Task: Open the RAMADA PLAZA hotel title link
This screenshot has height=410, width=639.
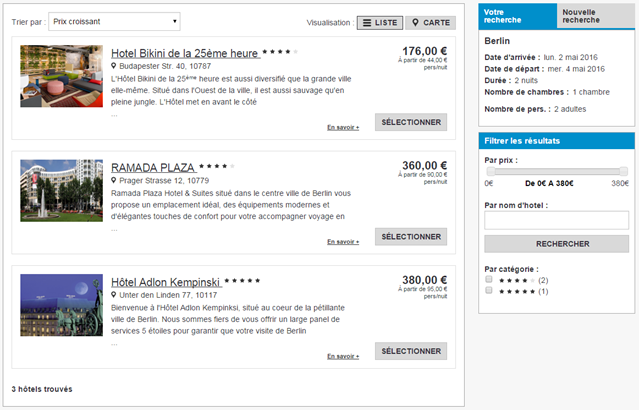Action: coord(153,167)
